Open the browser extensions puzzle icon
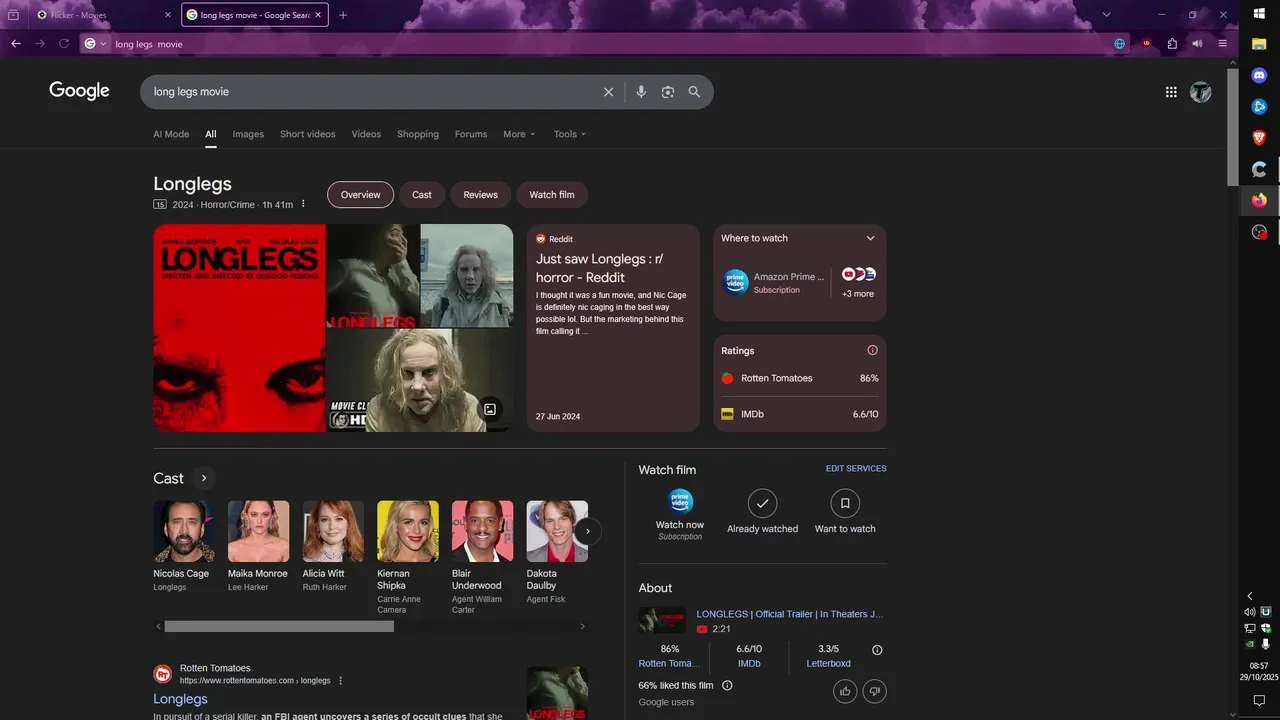The width and height of the screenshot is (1280, 720). [x=1172, y=44]
